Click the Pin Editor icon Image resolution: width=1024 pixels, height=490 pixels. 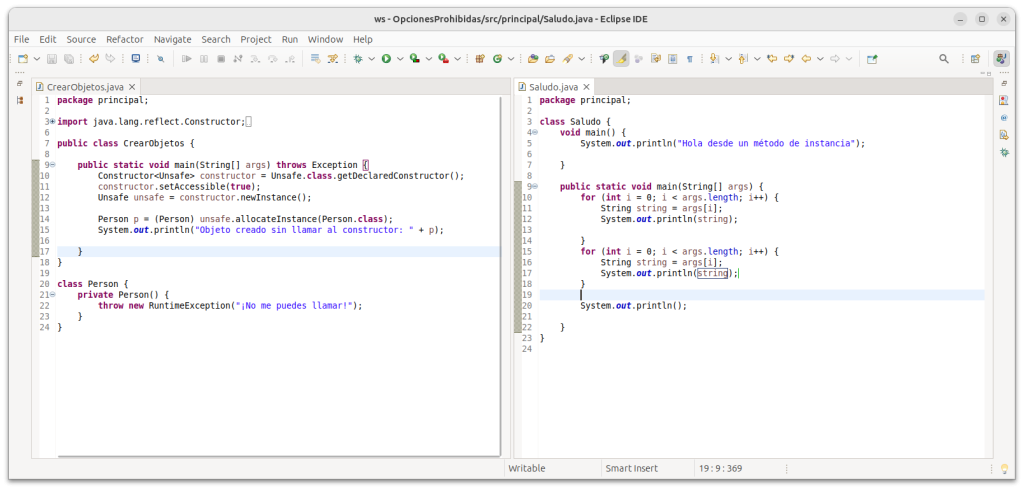click(x=872, y=59)
